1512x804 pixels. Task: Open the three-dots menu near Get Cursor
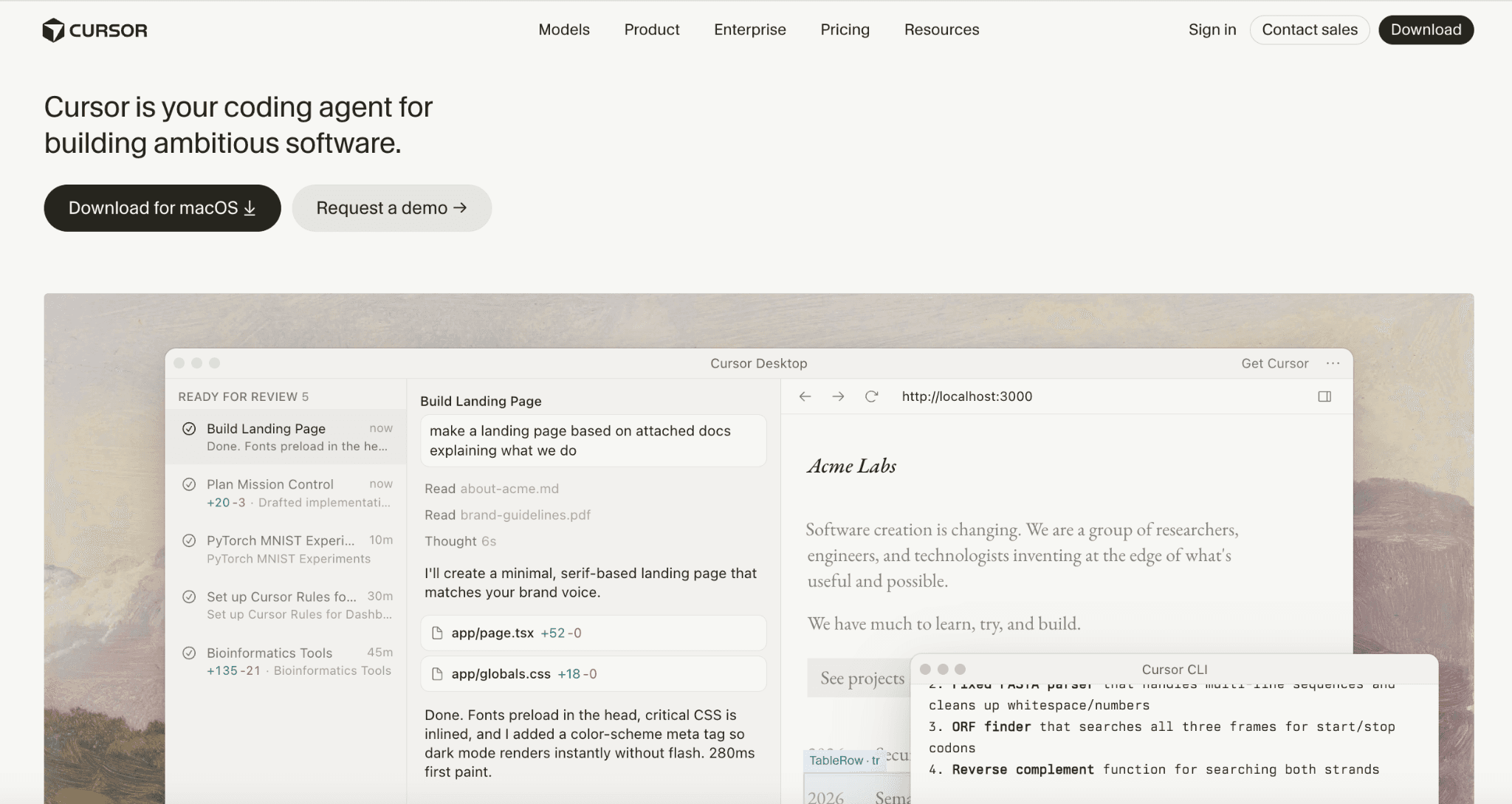coord(1333,363)
